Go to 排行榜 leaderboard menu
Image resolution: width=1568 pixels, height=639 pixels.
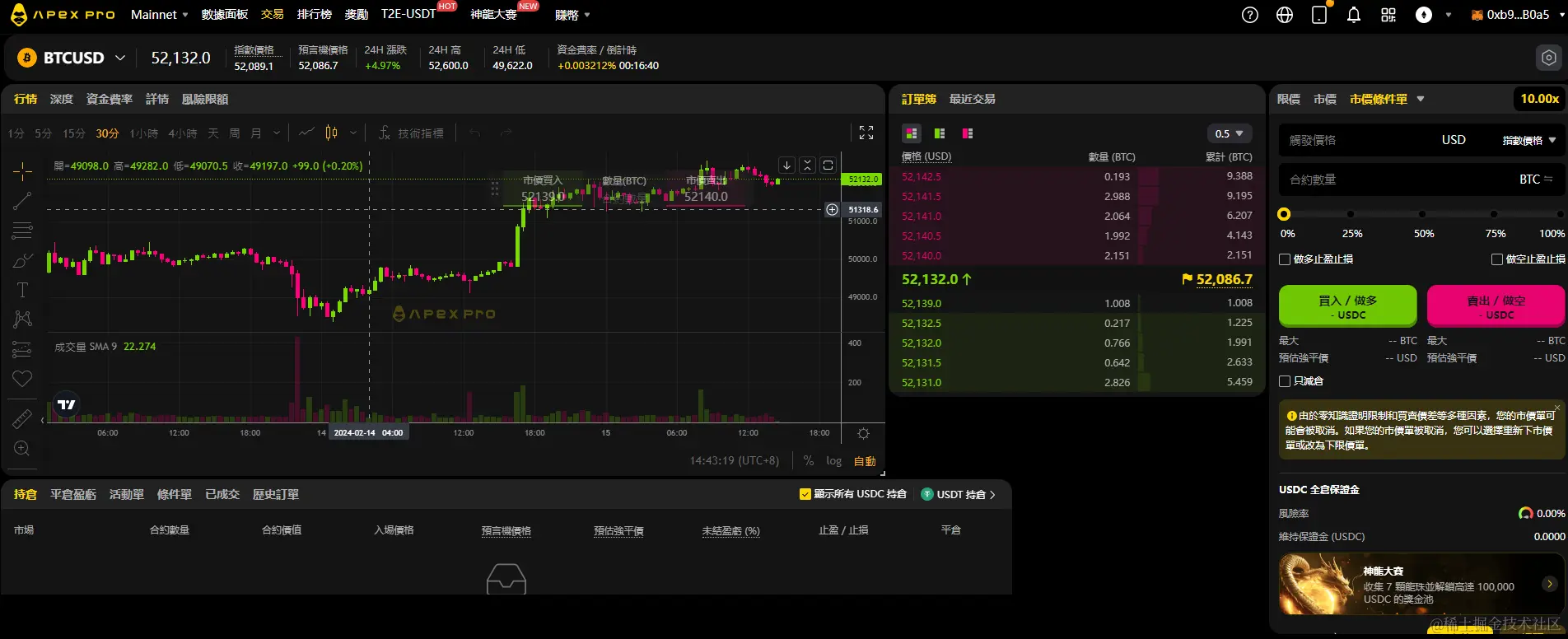[x=315, y=15]
